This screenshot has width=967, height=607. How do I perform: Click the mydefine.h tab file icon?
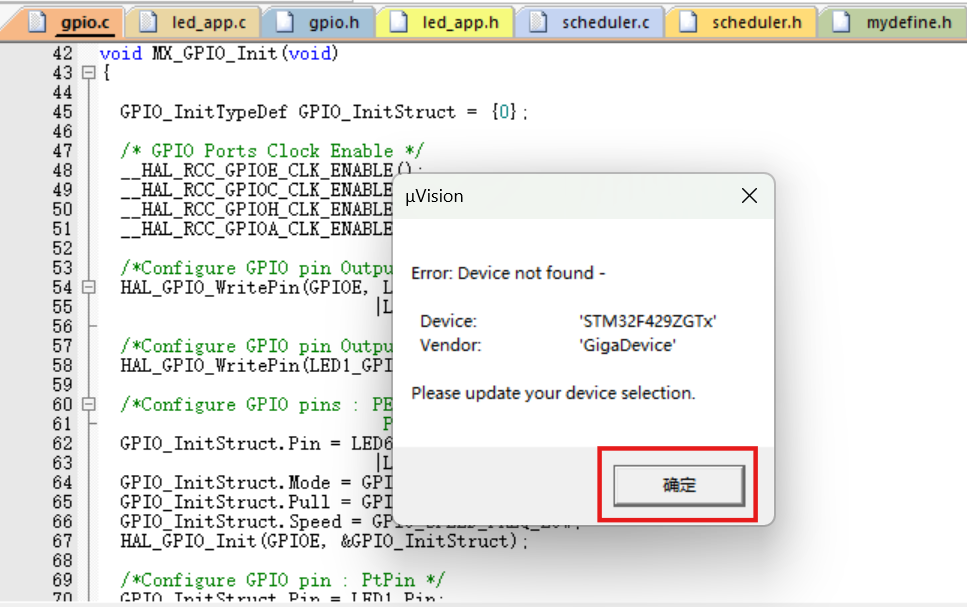[x=841, y=22]
